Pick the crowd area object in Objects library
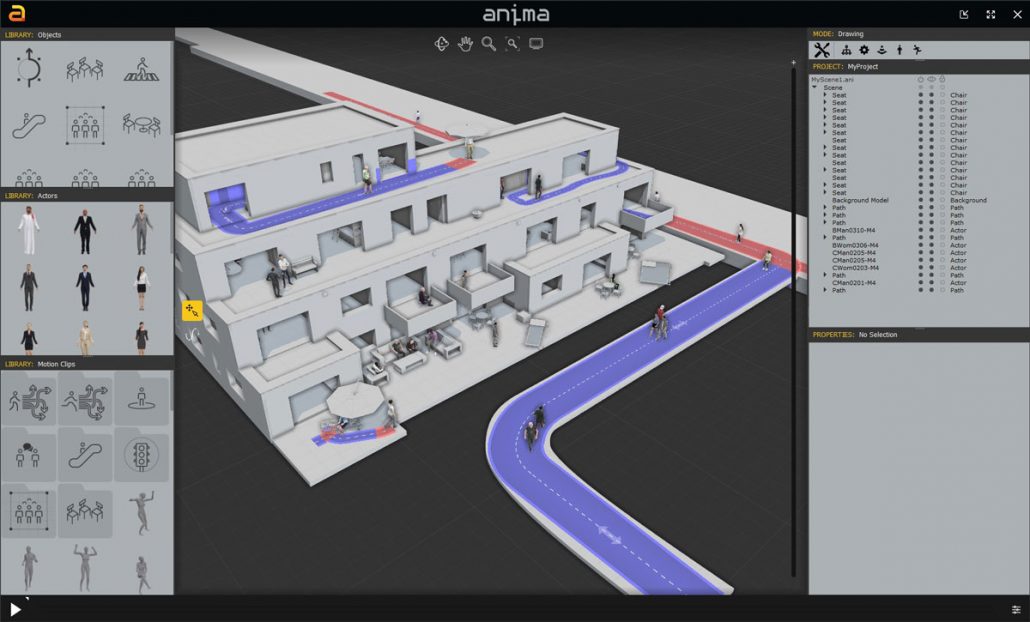The height and width of the screenshot is (622, 1030). (x=85, y=125)
